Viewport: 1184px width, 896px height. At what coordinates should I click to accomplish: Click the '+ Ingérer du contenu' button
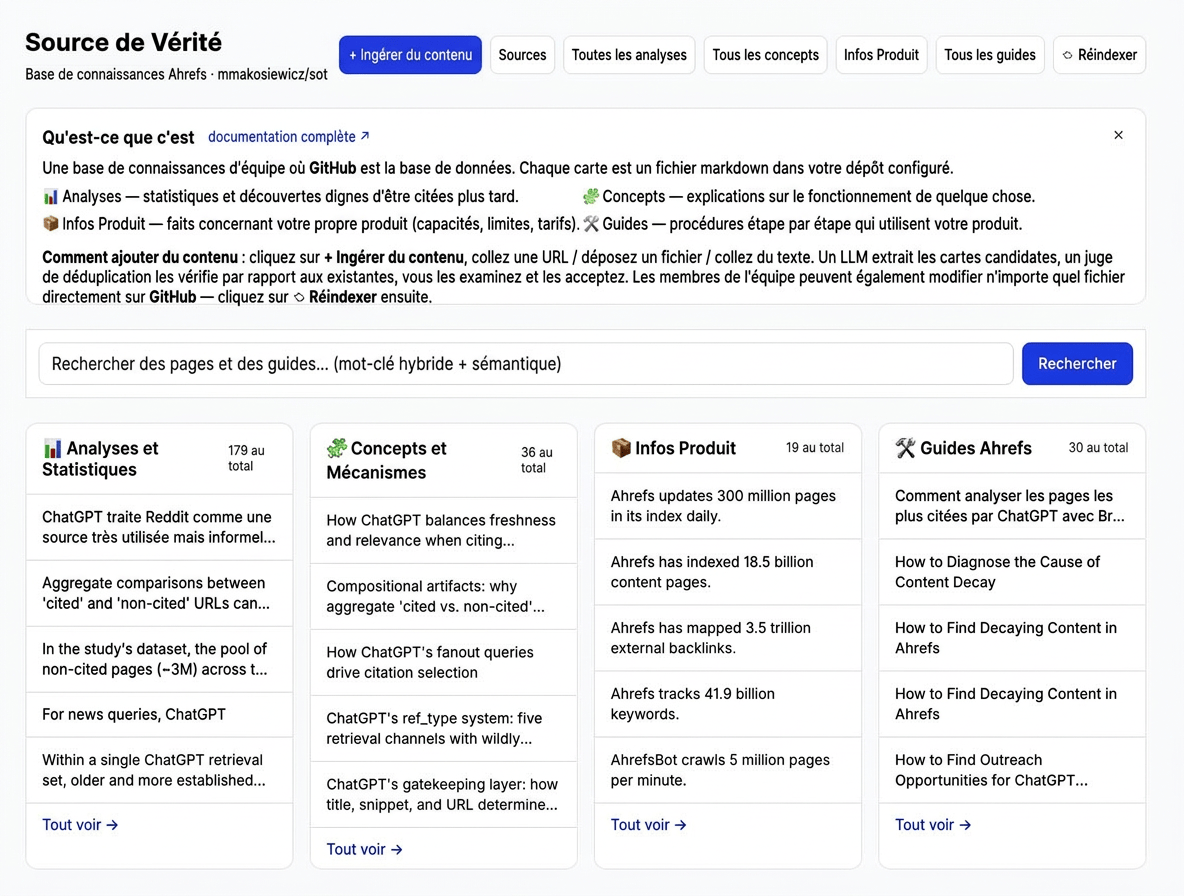tap(410, 55)
